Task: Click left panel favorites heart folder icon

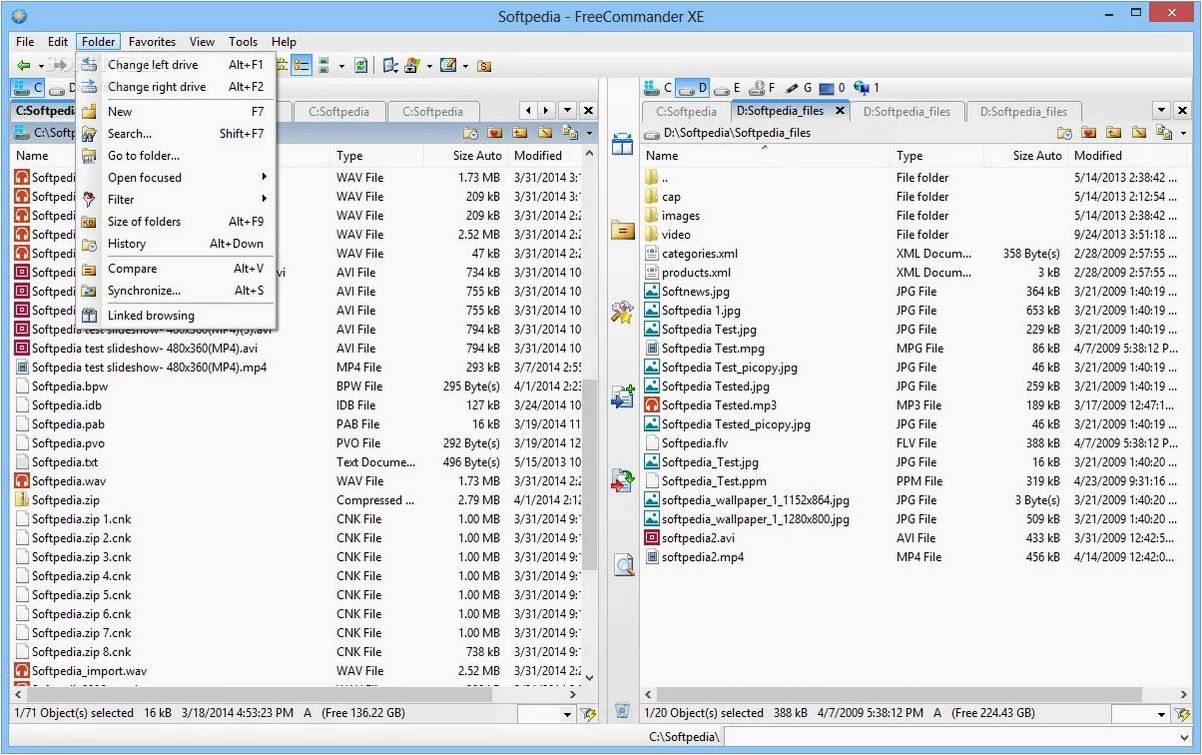Action: (x=495, y=133)
